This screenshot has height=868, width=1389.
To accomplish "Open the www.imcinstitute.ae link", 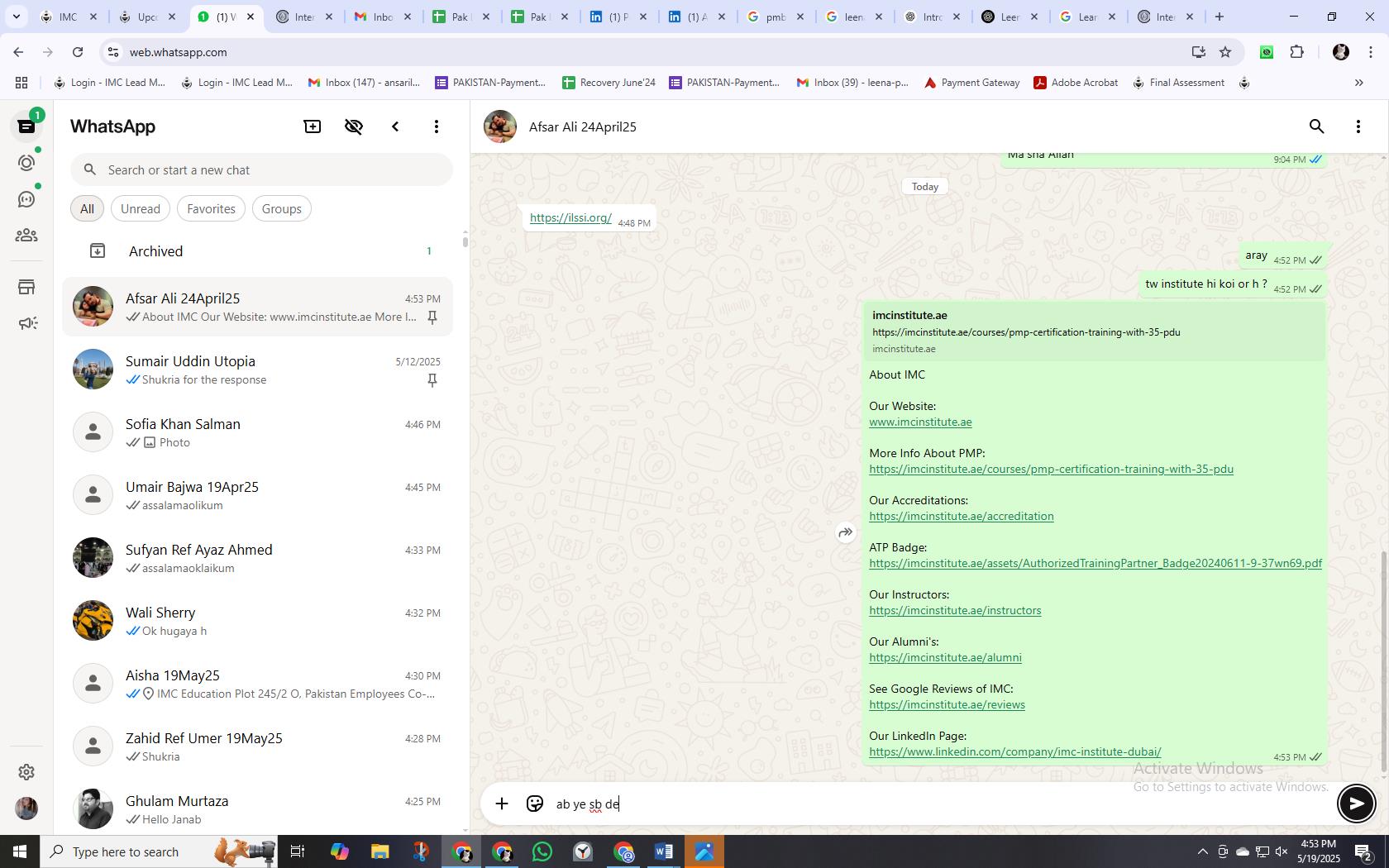I will [x=920, y=422].
